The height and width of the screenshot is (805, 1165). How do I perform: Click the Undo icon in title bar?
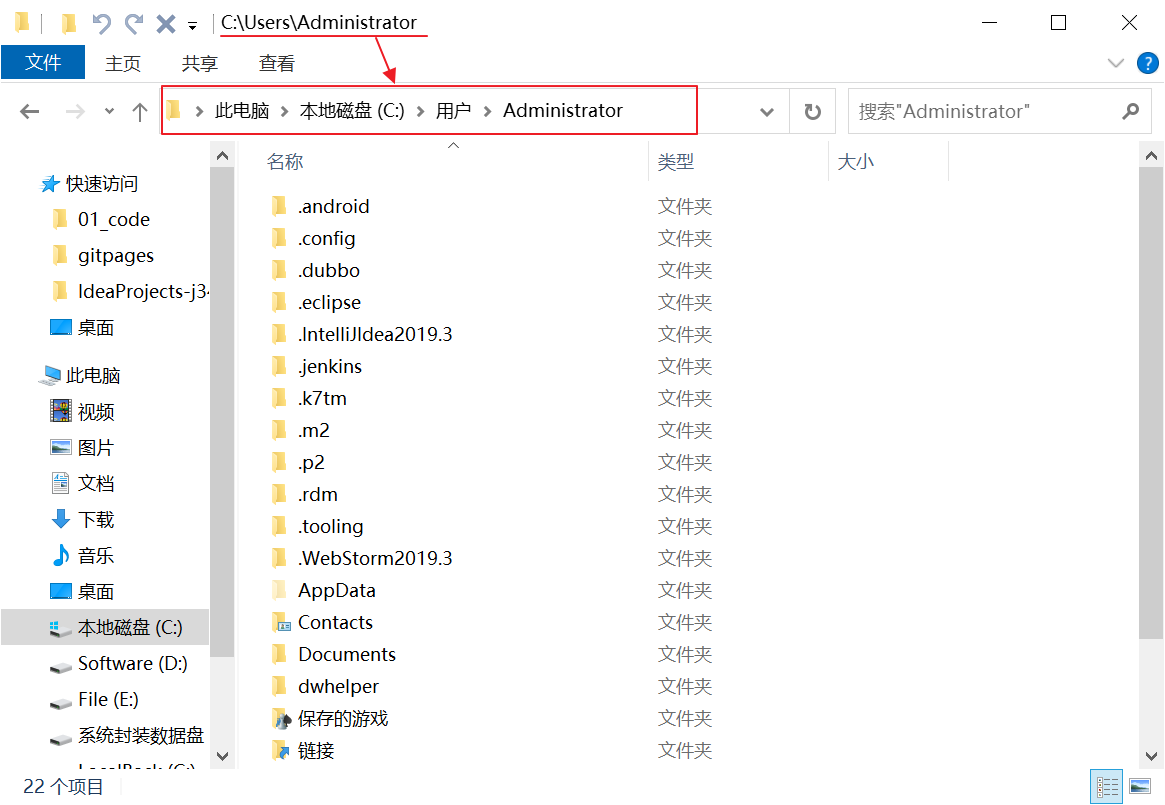(x=101, y=23)
